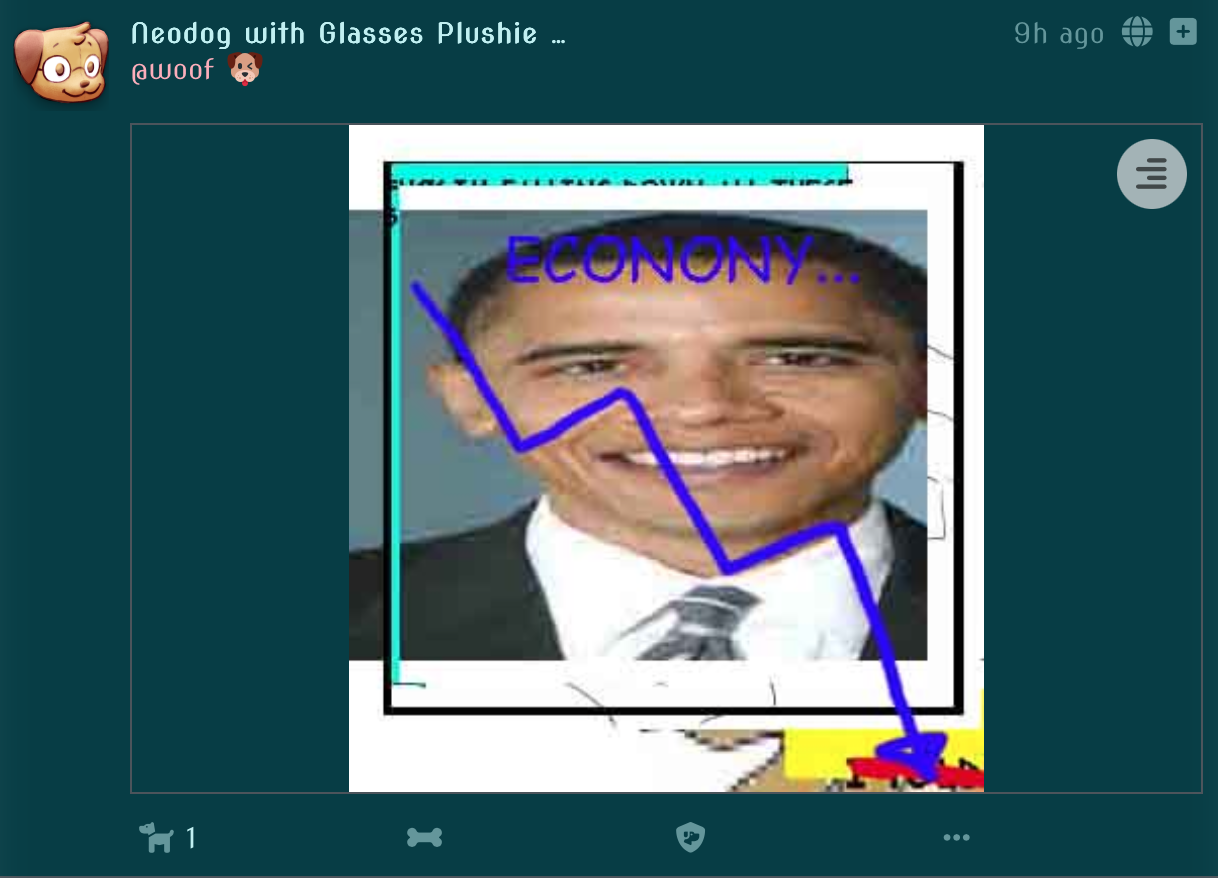This screenshot has height=878, width=1218.
Task: Boost the post with the bone icon
Action: coord(424,837)
